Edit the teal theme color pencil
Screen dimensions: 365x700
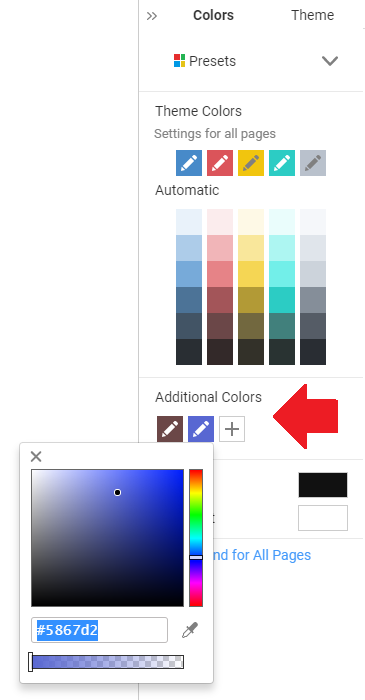282,163
